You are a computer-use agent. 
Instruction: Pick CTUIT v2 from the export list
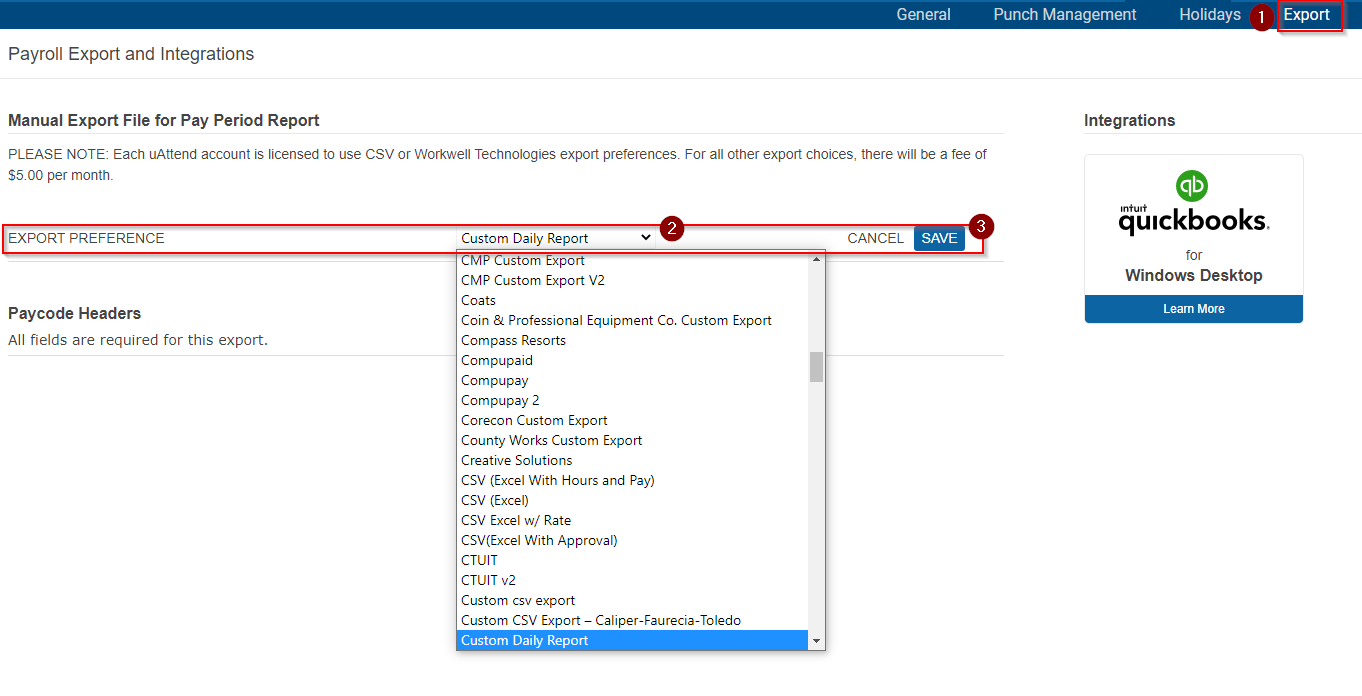[x=487, y=580]
